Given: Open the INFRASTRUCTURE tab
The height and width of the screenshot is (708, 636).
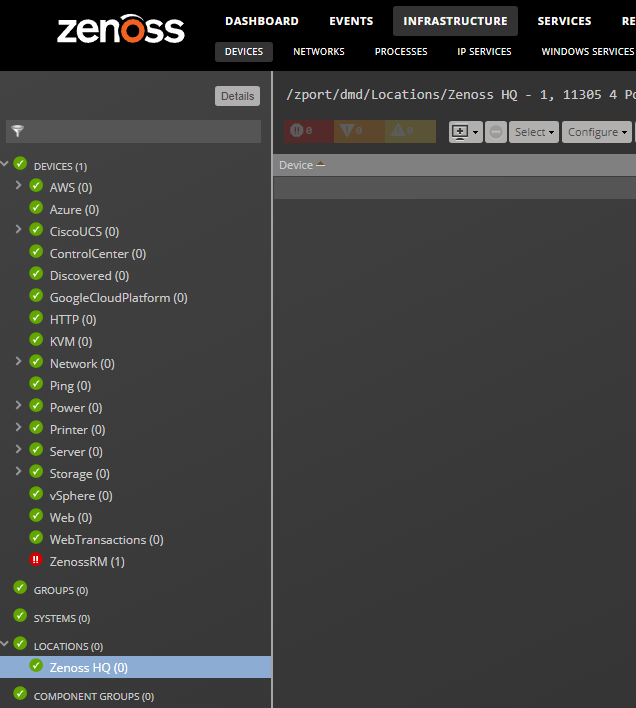Looking at the screenshot, I should pyautogui.click(x=455, y=21).
